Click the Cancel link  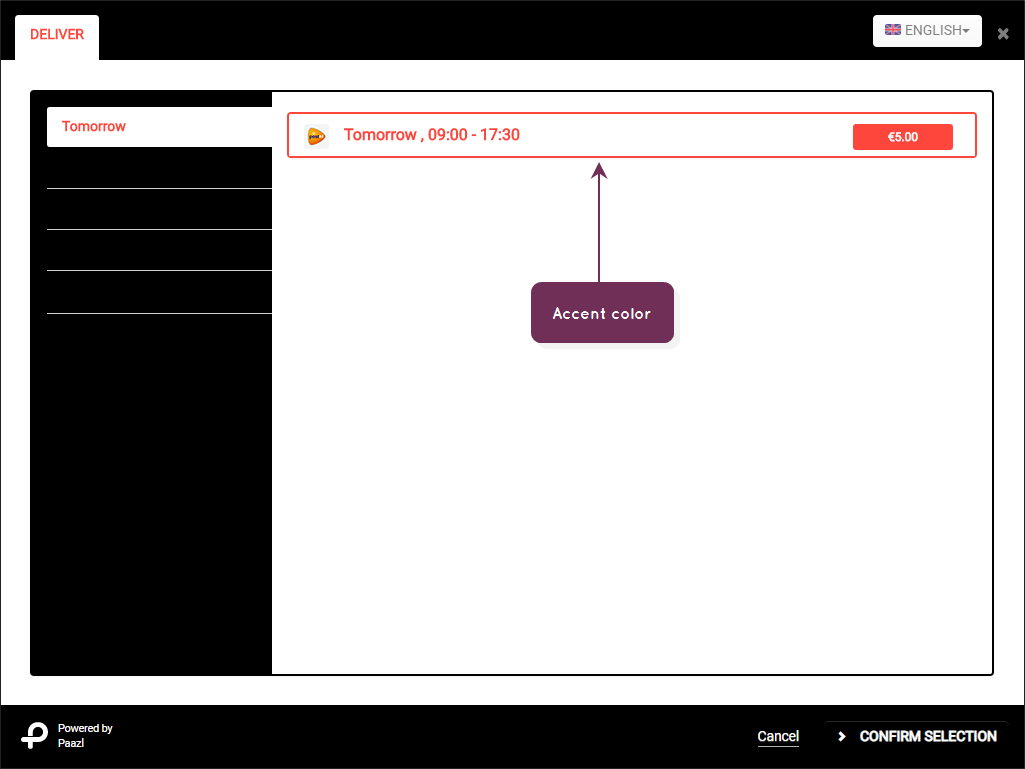click(778, 736)
